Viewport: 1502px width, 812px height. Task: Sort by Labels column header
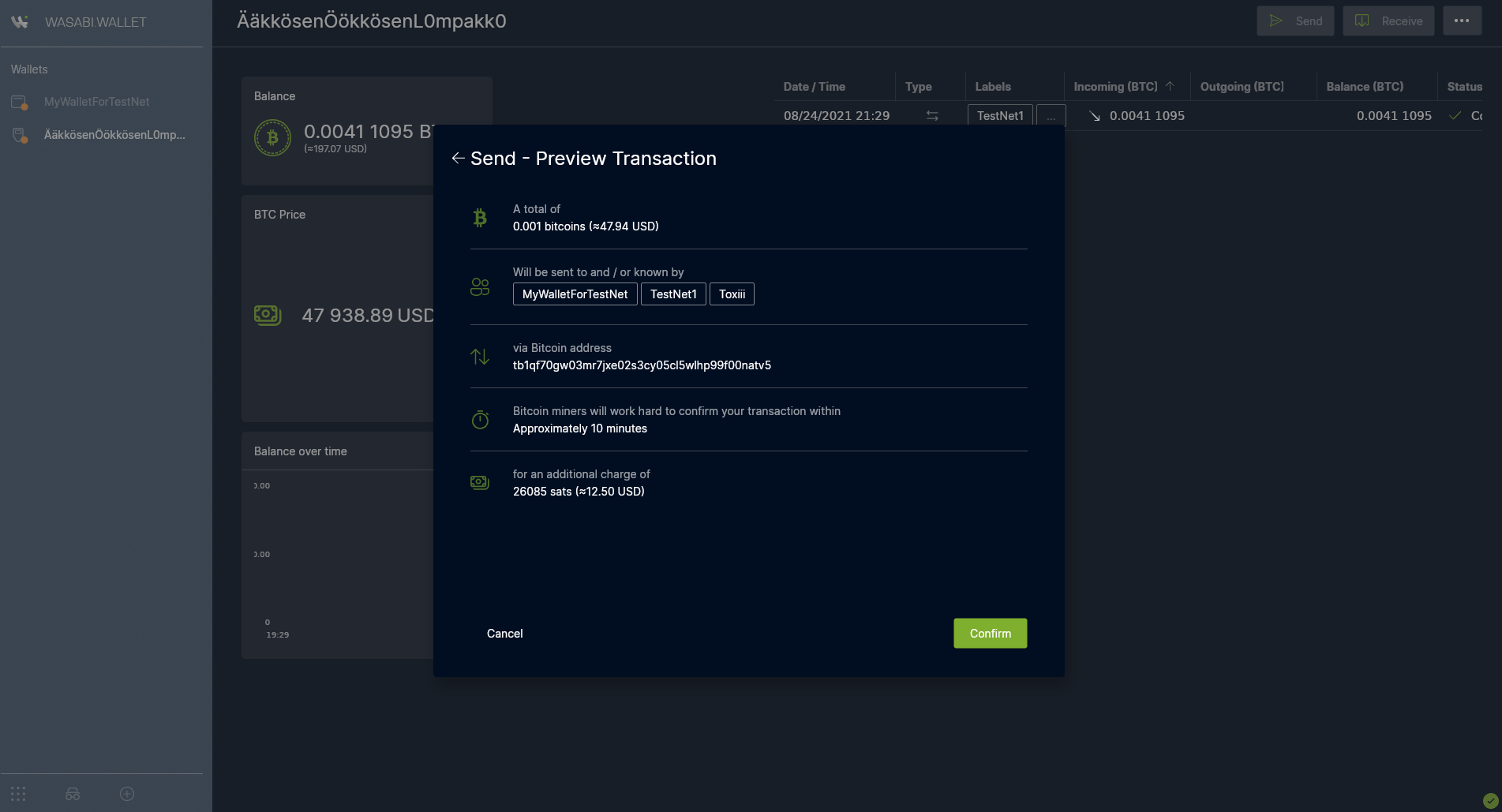coord(993,87)
